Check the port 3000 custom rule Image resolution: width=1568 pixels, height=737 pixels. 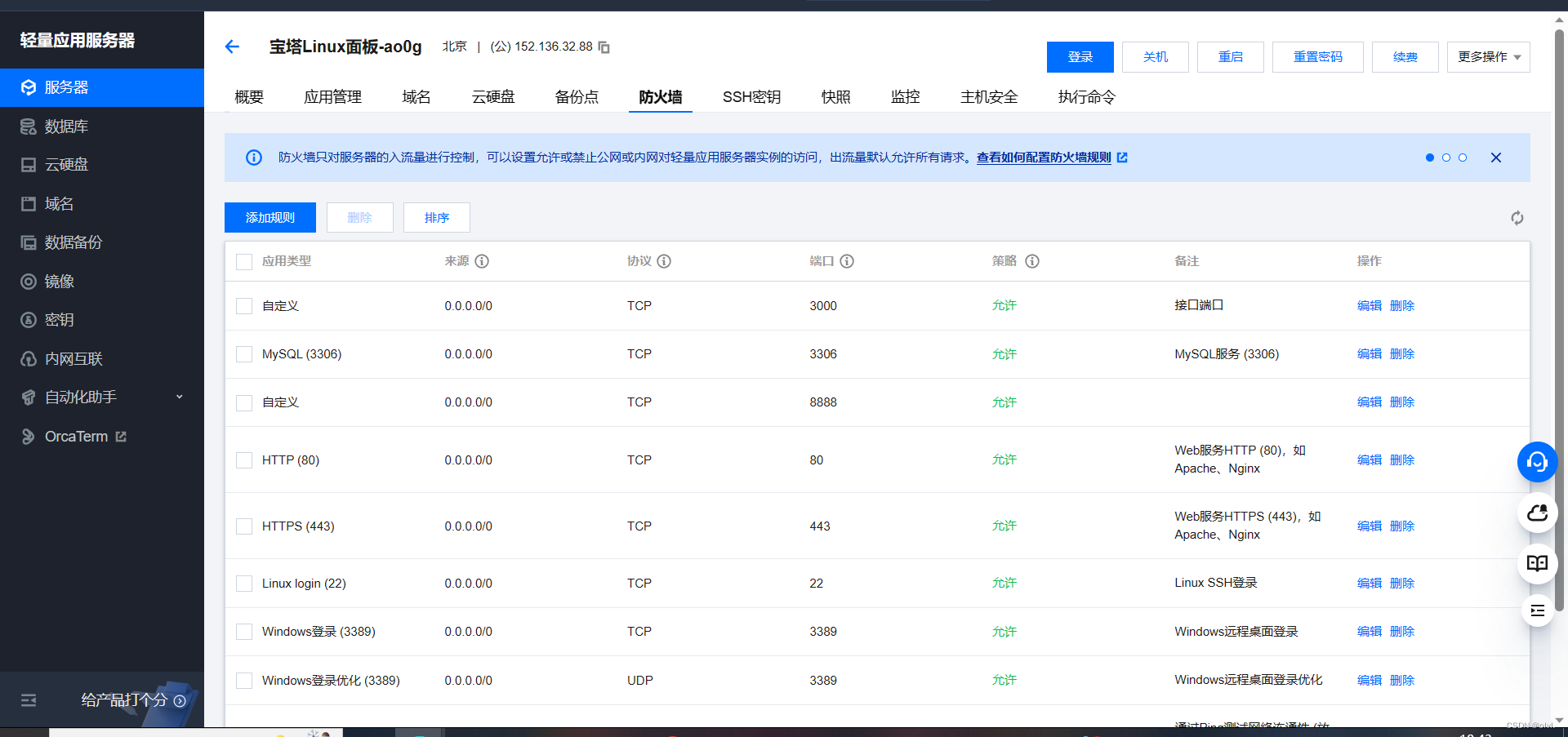[244, 306]
